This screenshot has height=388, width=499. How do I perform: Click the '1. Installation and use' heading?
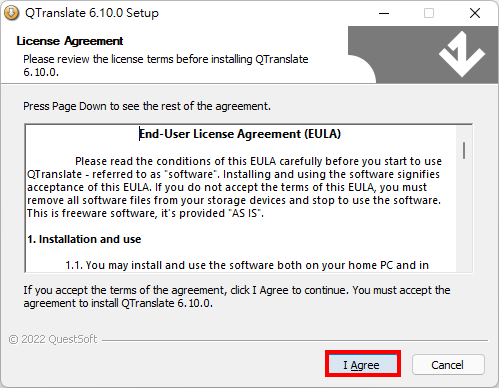point(84,239)
